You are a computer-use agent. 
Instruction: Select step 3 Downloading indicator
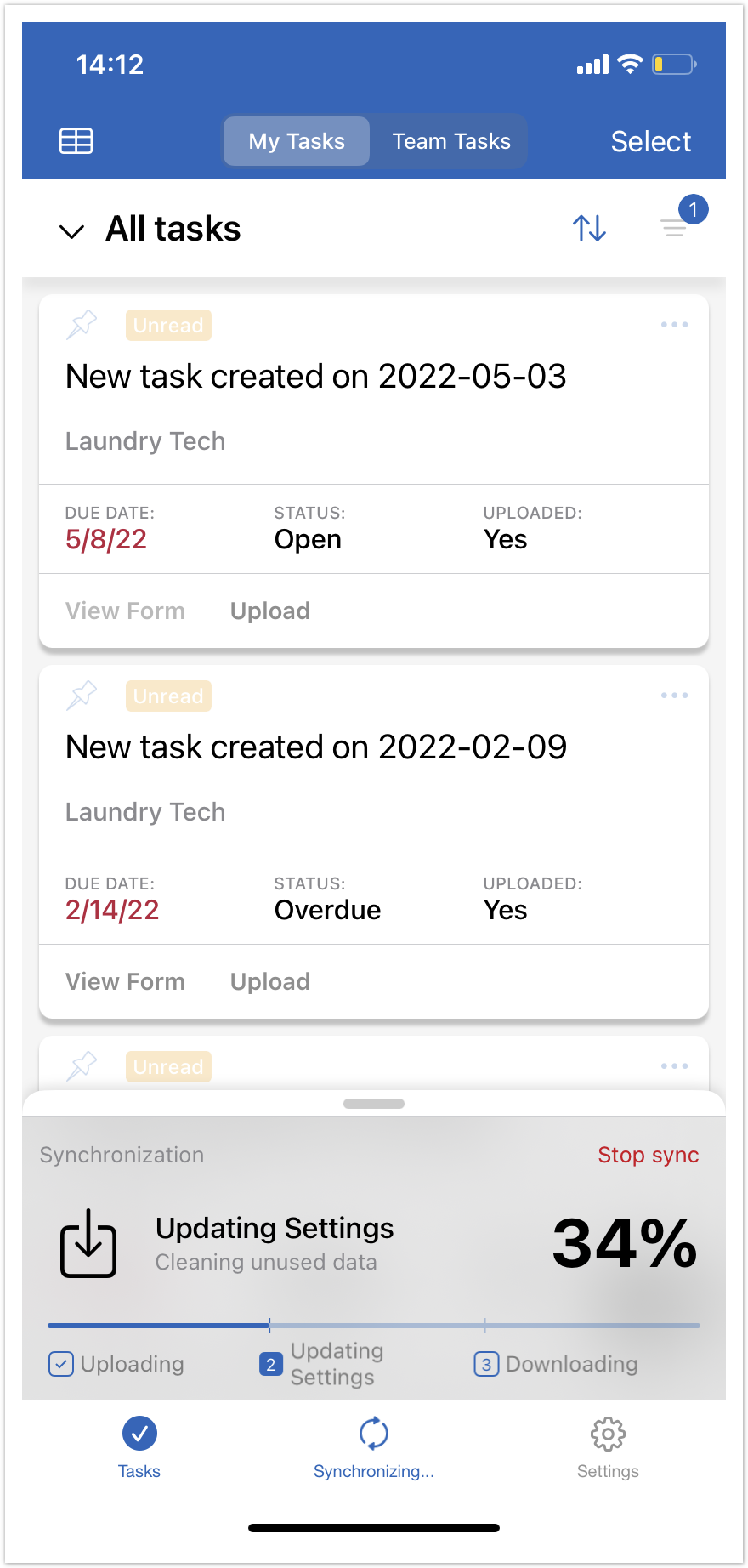pos(486,1364)
